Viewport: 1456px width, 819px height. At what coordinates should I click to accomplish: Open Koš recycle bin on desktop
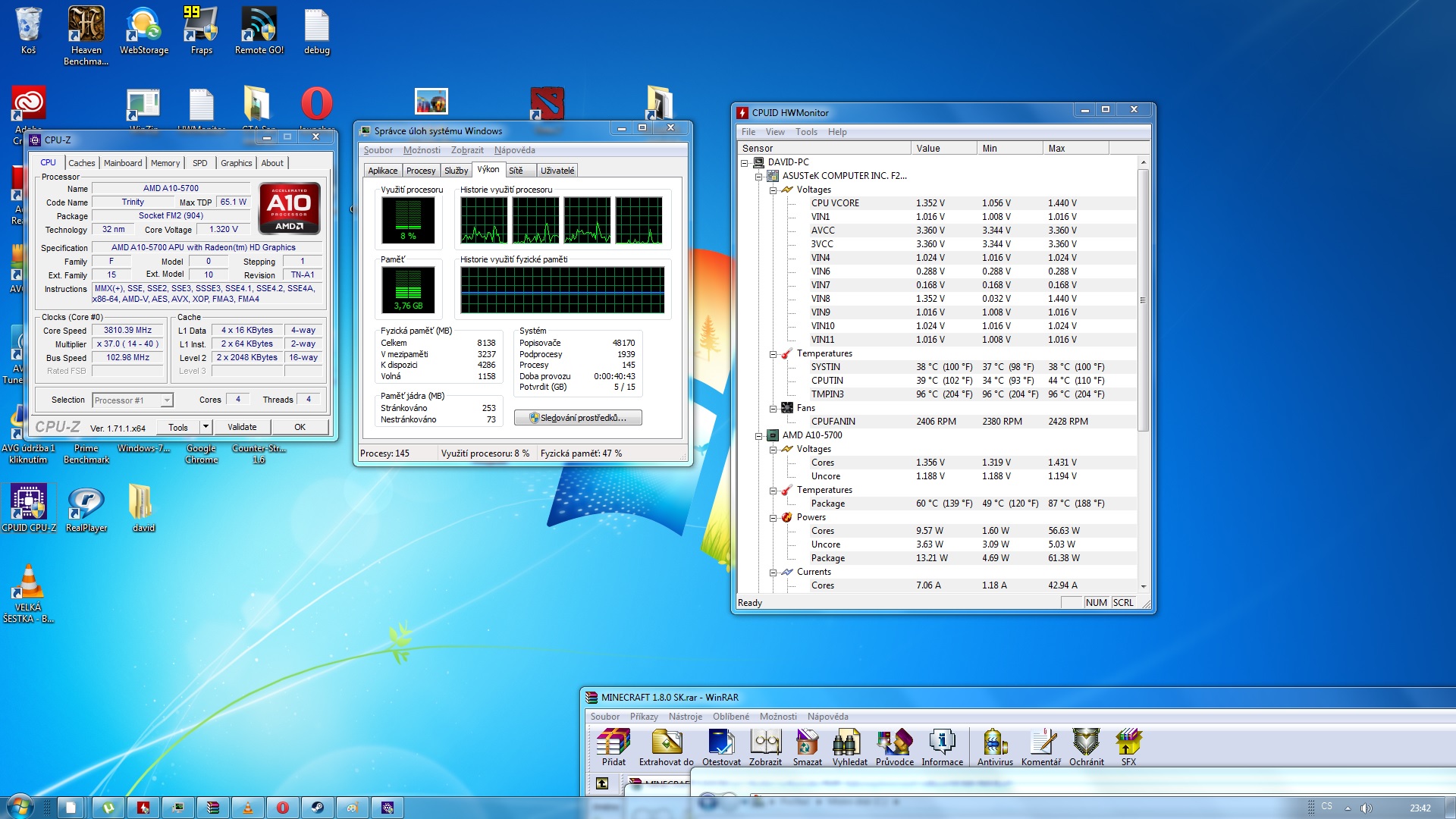28,30
